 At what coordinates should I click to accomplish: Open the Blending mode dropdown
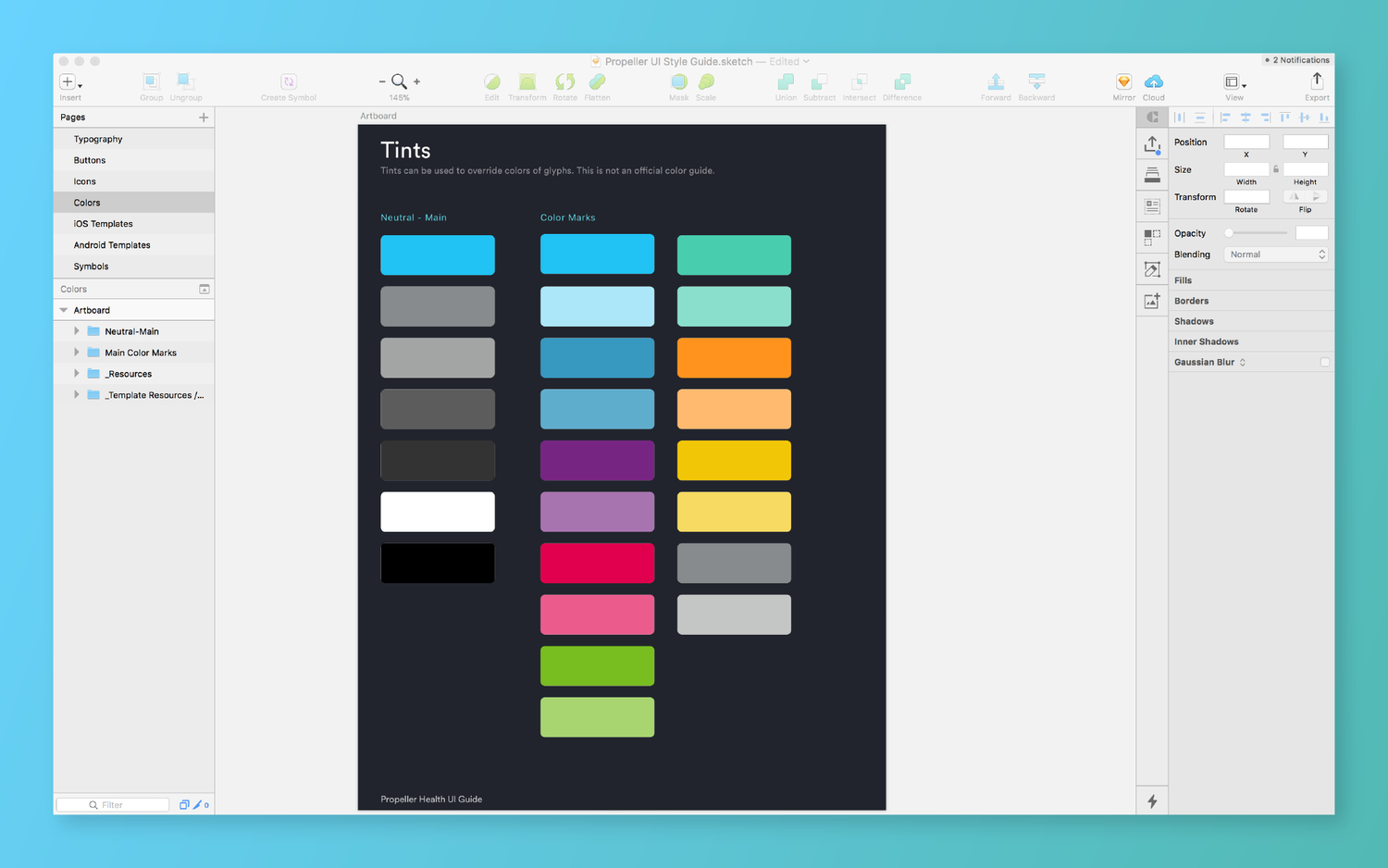coord(1276,254)
